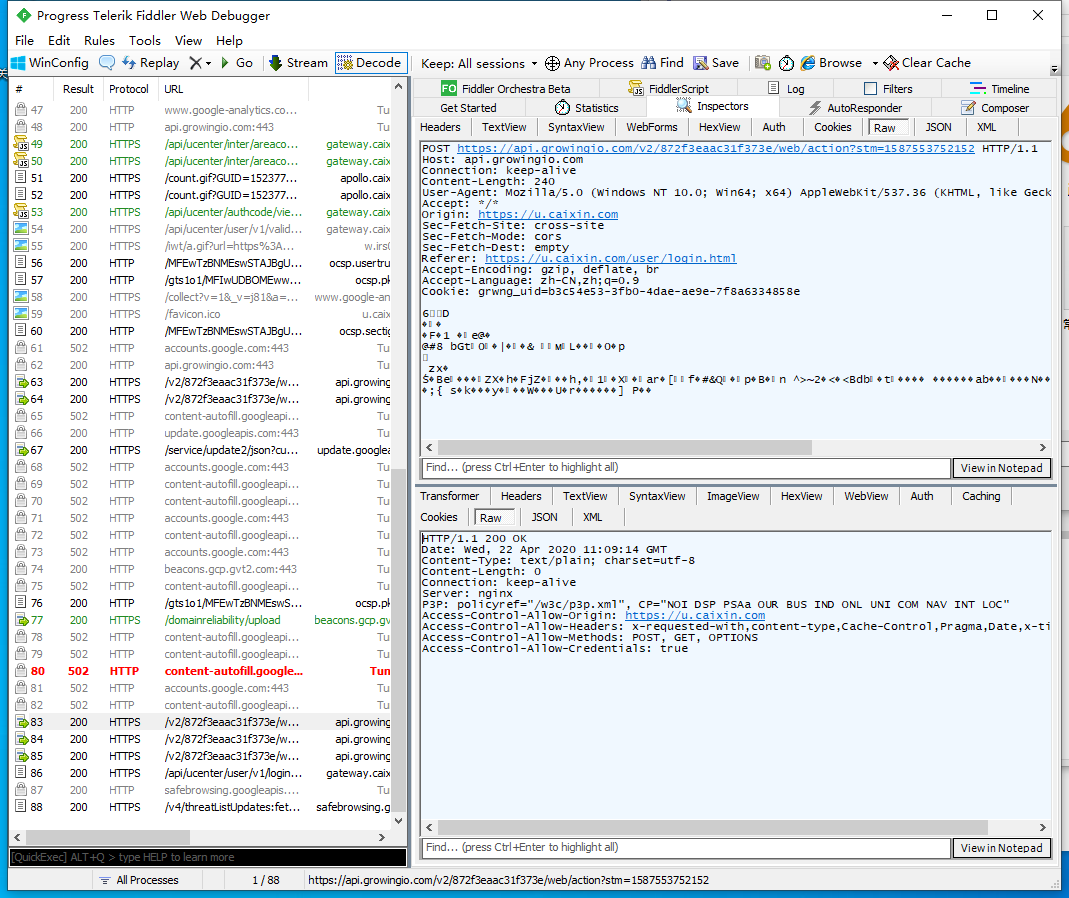
Task: Switch to the Statistics tab
Action: [586, 108]
